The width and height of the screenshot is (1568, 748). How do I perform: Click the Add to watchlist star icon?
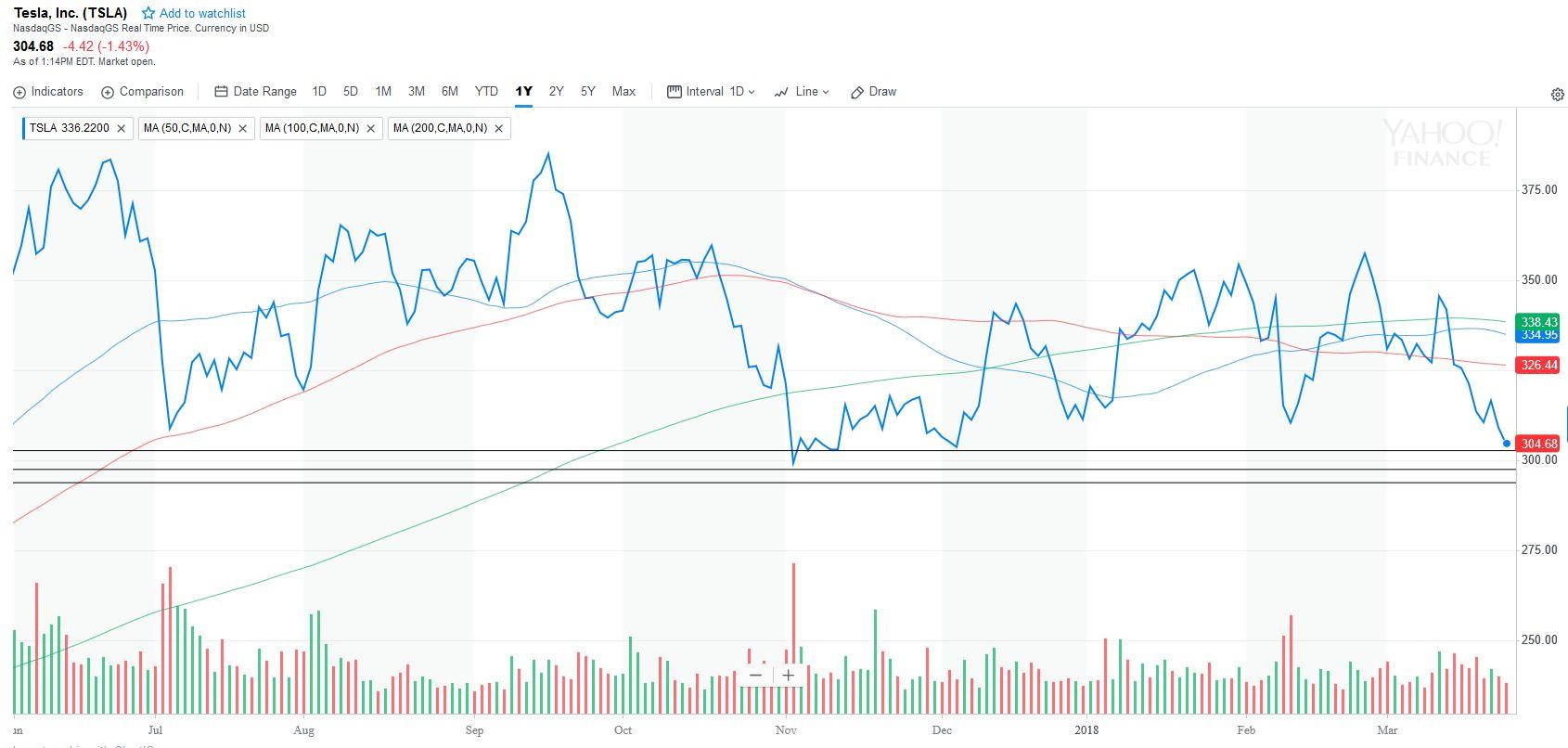pos(148,13)
